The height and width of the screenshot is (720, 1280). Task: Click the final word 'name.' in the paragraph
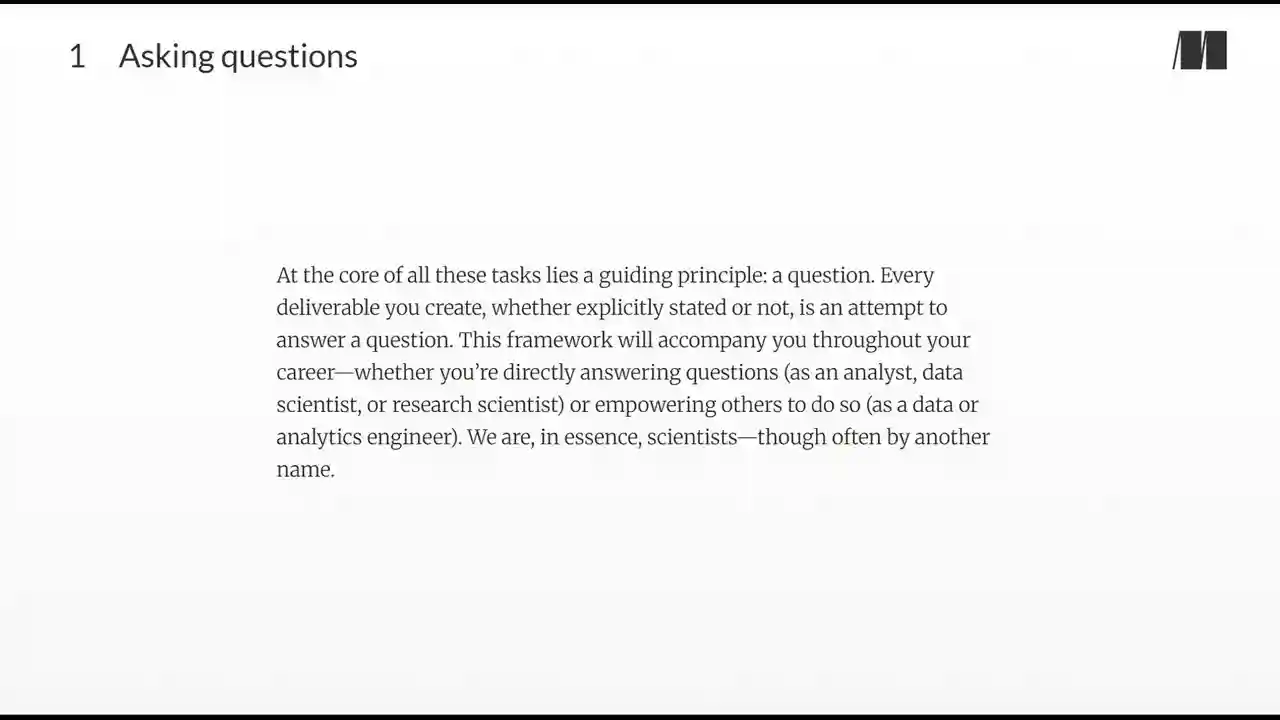pos(305,470)
